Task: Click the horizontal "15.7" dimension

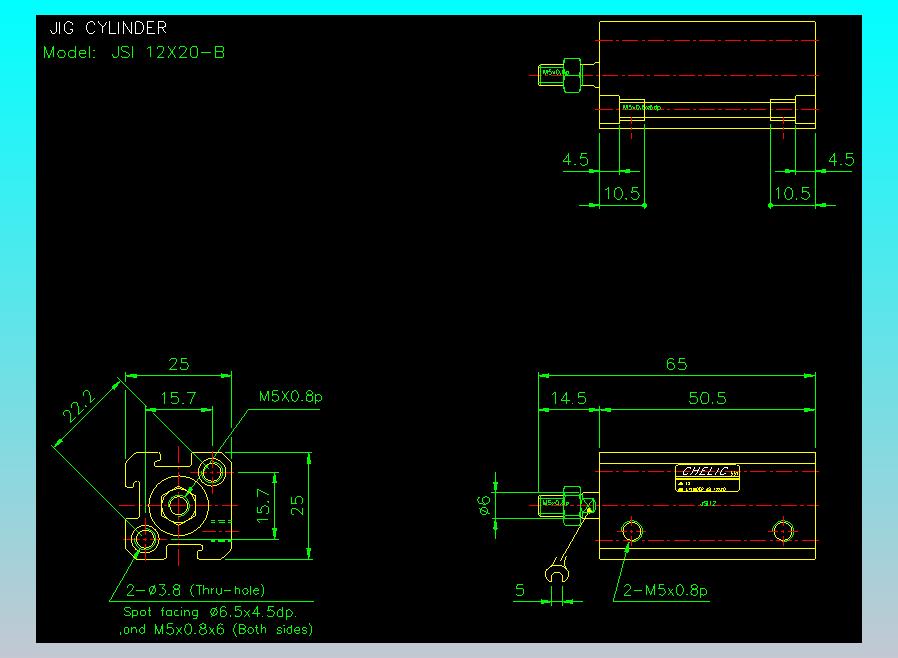Action: (178, 398)
